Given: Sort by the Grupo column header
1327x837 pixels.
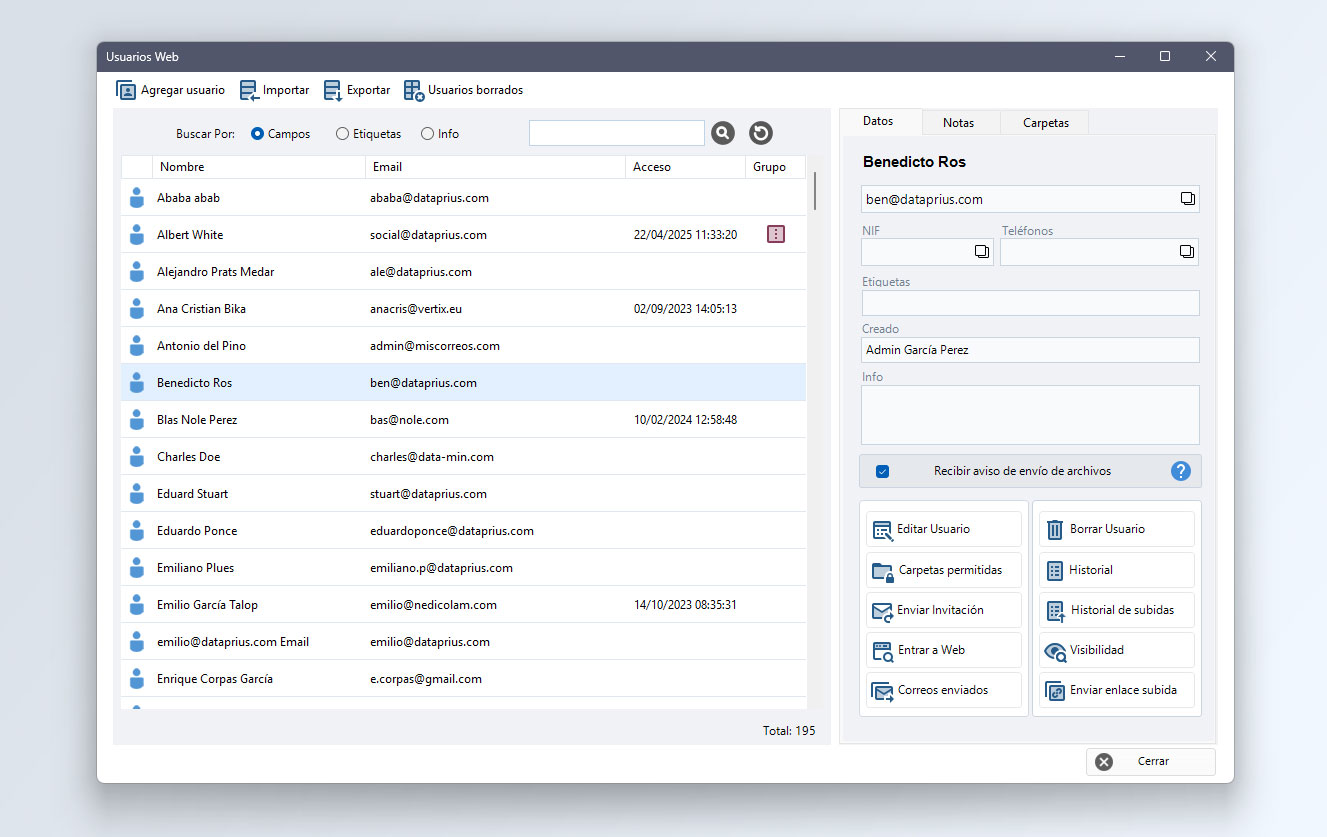Looking at the screenshot, I should 775,167.
